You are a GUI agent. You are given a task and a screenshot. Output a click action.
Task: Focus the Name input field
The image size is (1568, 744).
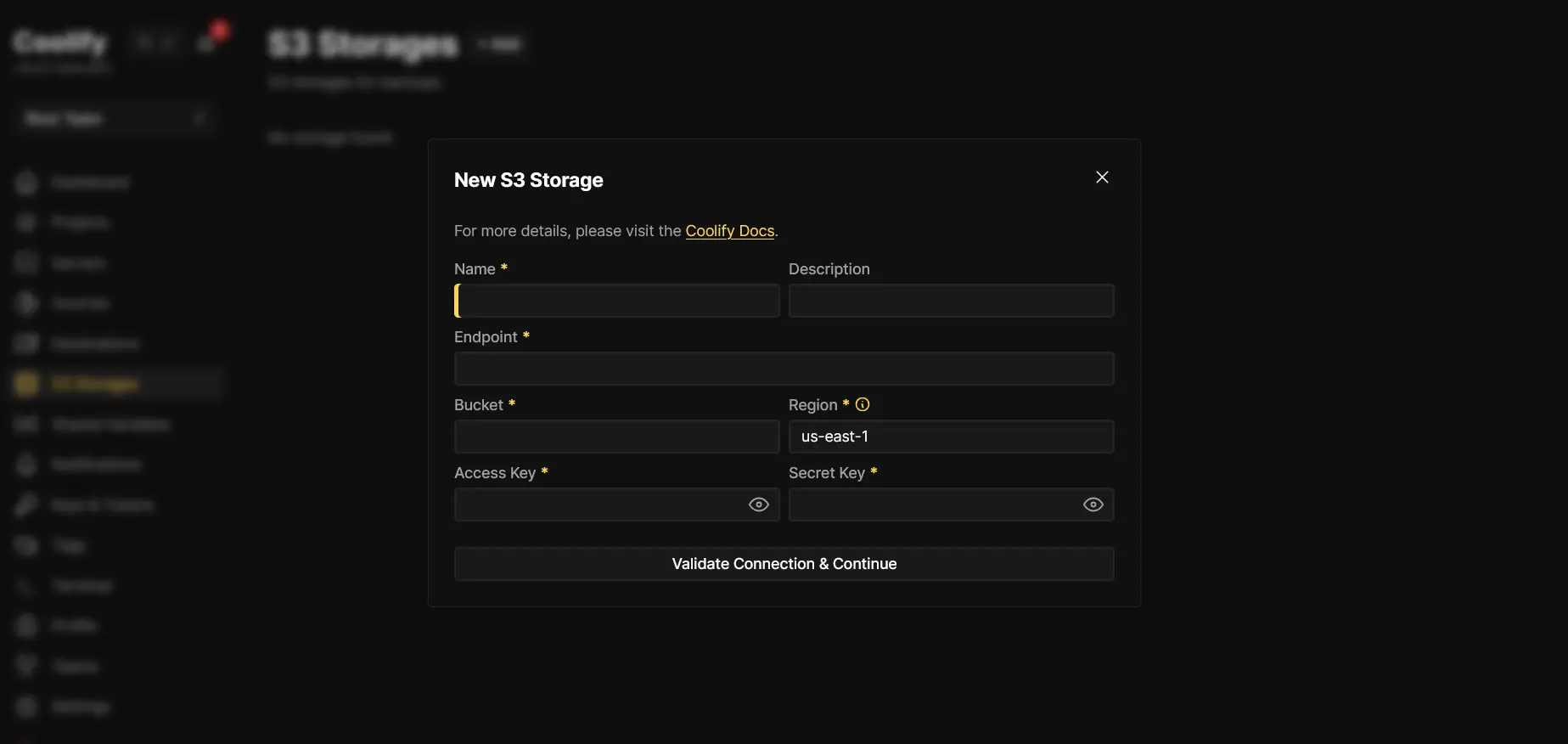pyautogui.click(x=617, y=302)
